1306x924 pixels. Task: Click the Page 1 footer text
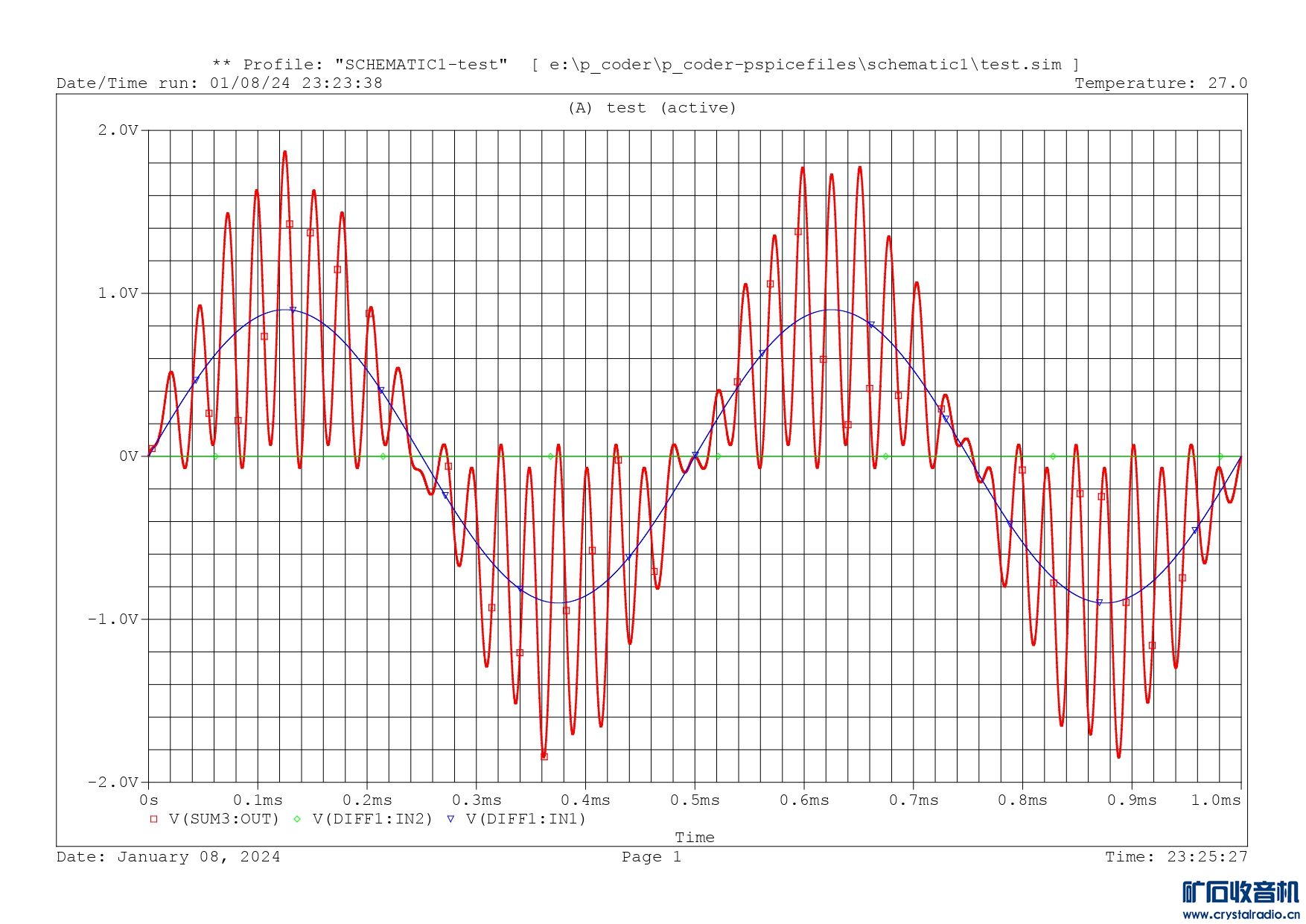click(x=652, y=857)
